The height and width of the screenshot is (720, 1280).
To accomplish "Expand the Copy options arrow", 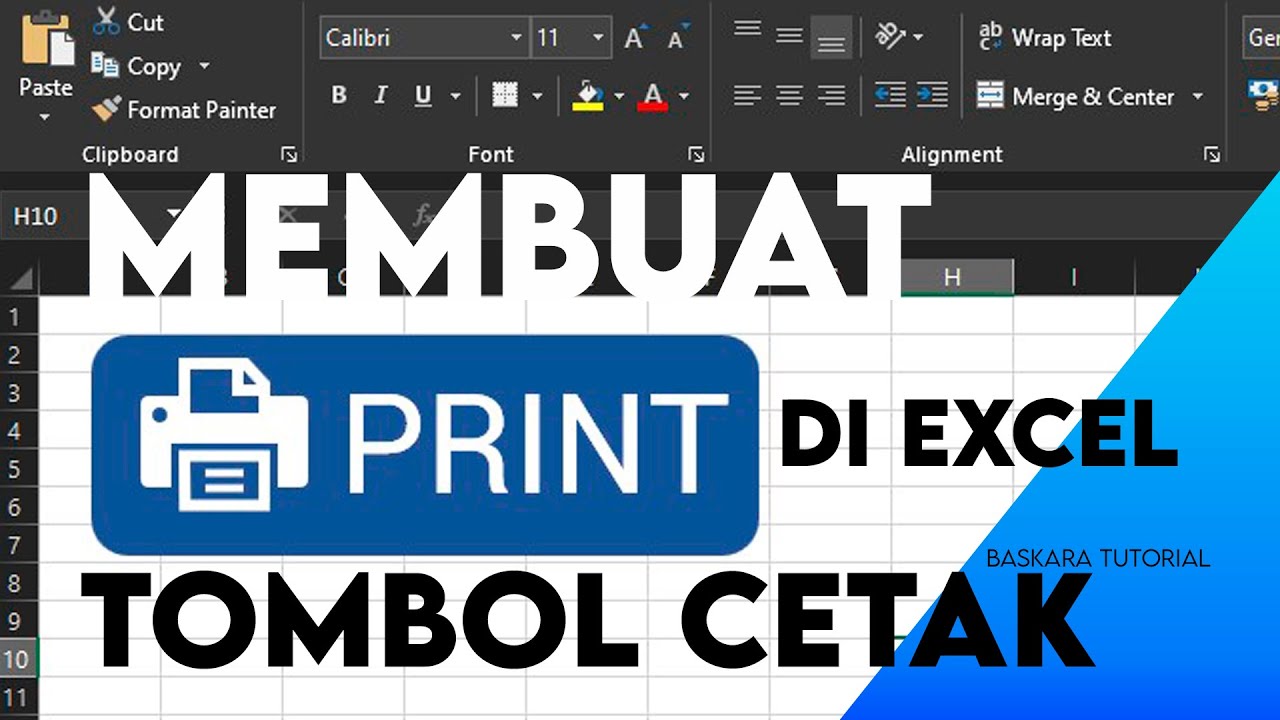I will pos(204,66).
